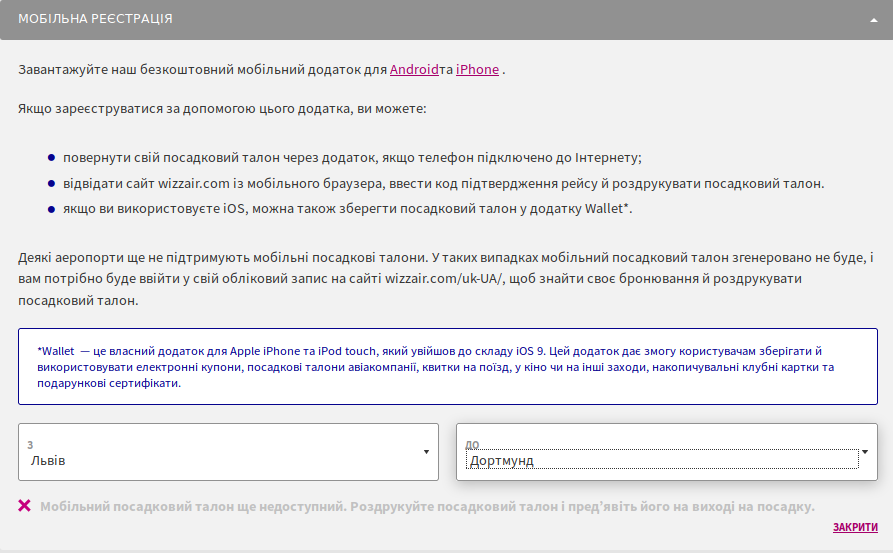Expand the 'З' departure dropdown arrow
Image resolution: width=893 pixels, height=553 pixels.
[x=427, y=452]
